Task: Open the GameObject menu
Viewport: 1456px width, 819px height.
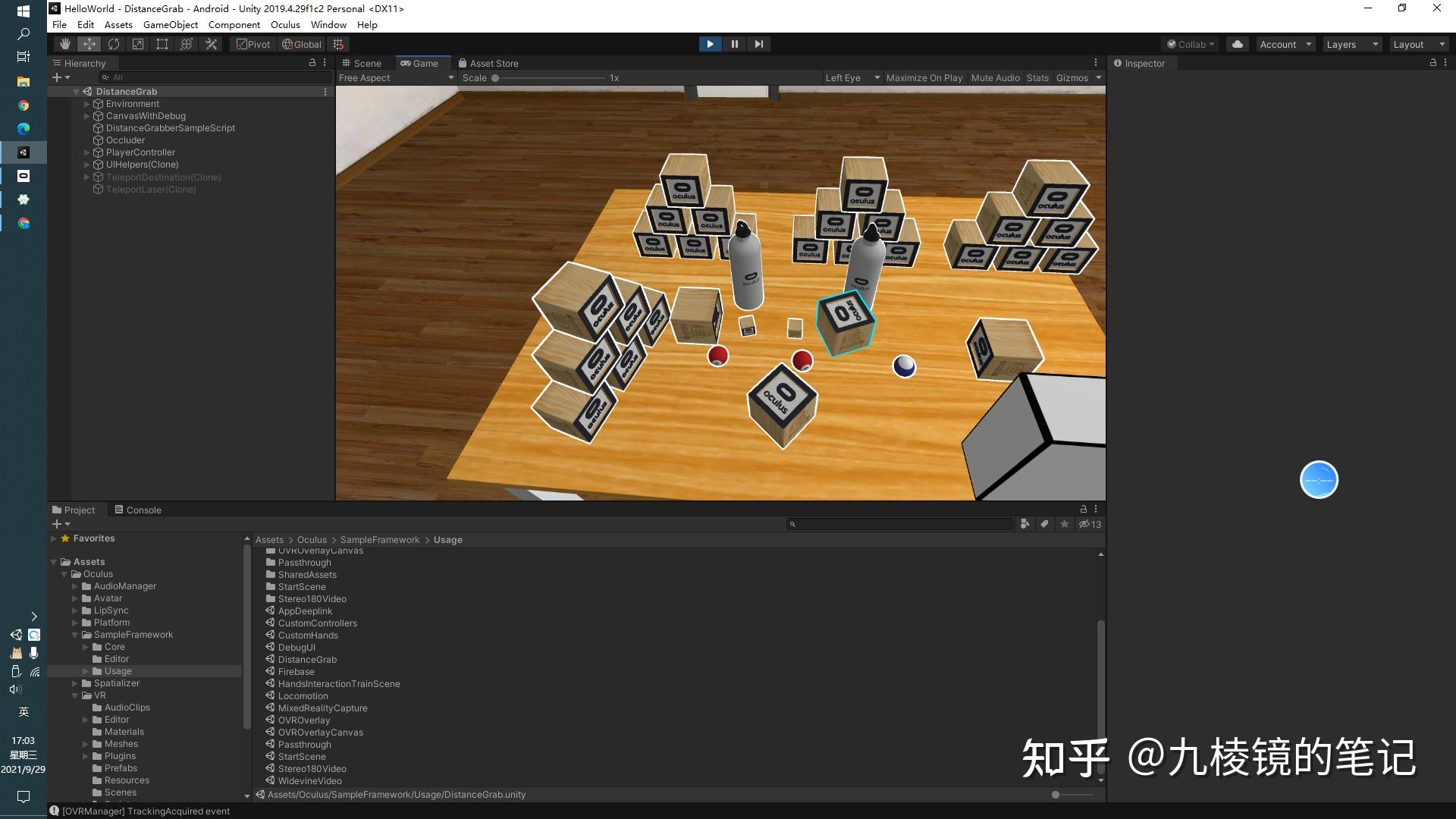Action: (x=171, y=24)
